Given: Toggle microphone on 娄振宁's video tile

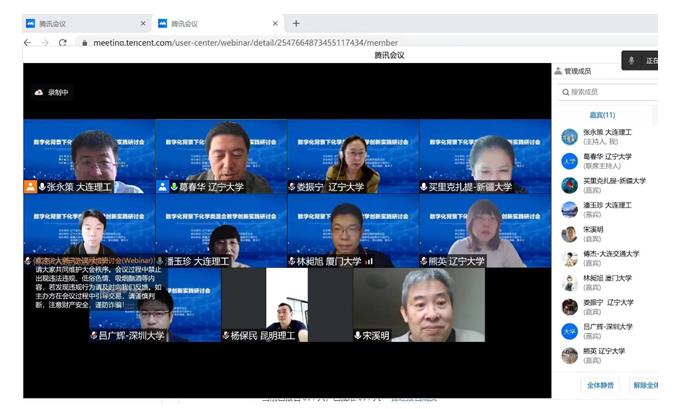Looking at the screenshot, I should point(293,187).
